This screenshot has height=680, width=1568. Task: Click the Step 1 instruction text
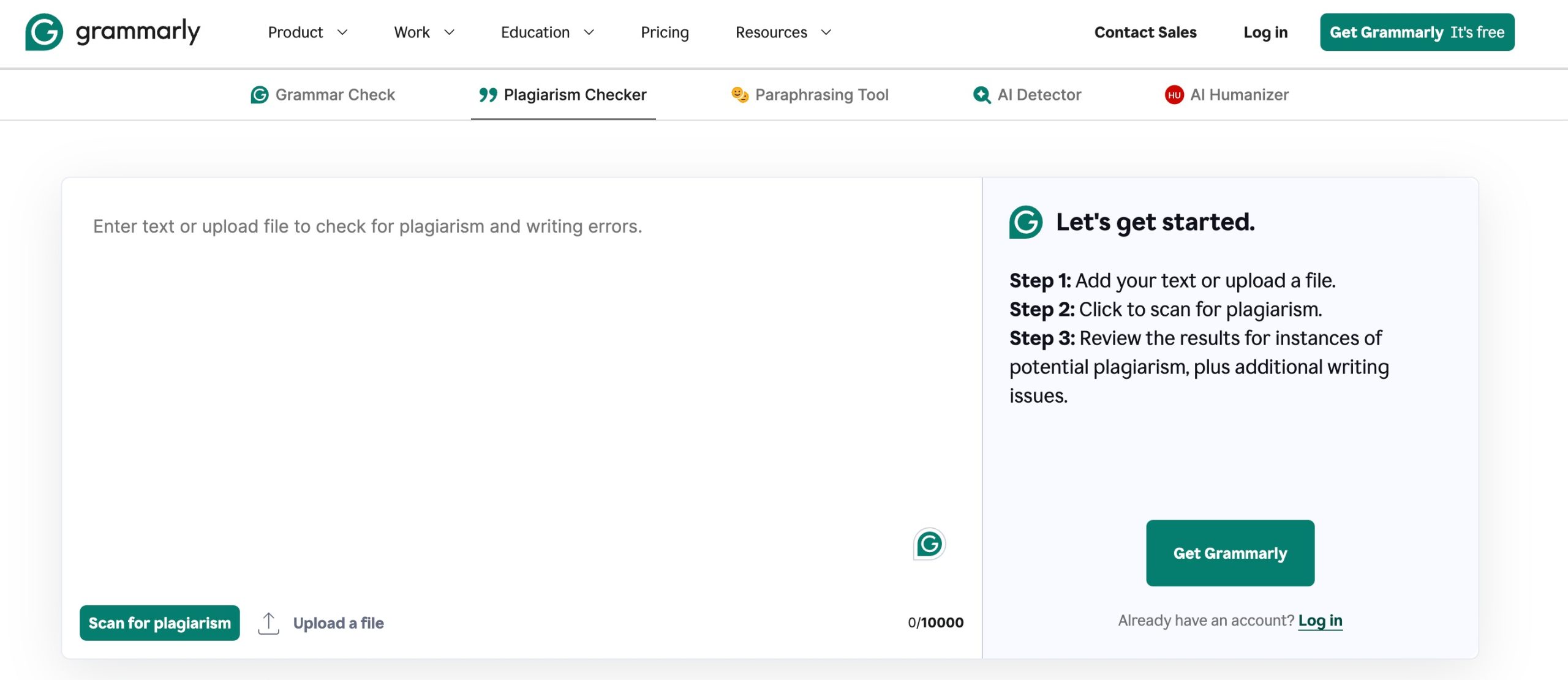pos(1172,280)
